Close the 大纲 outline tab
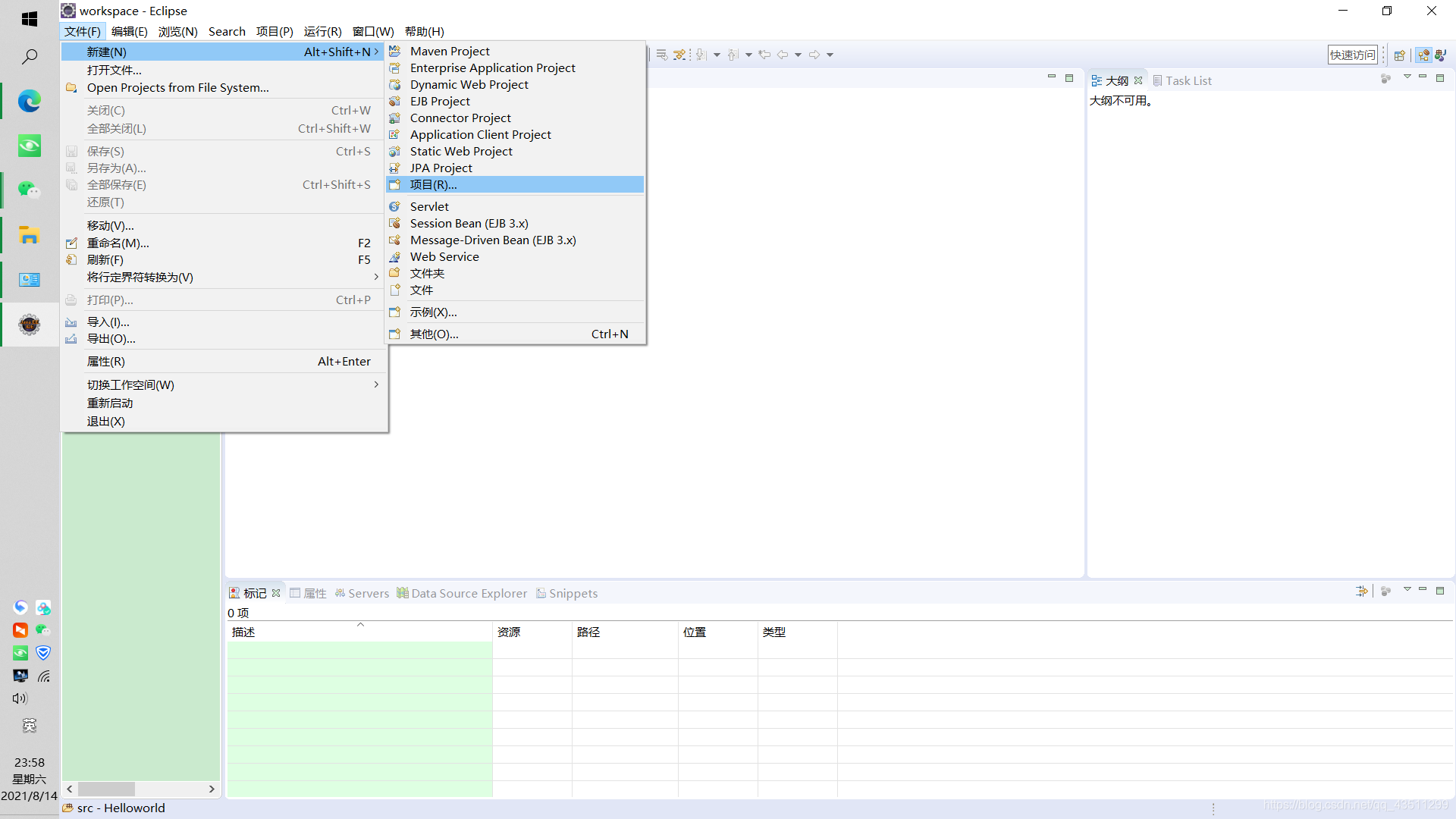The height and width of the screenshot is (819, 1456). [x=1138, y=80]
